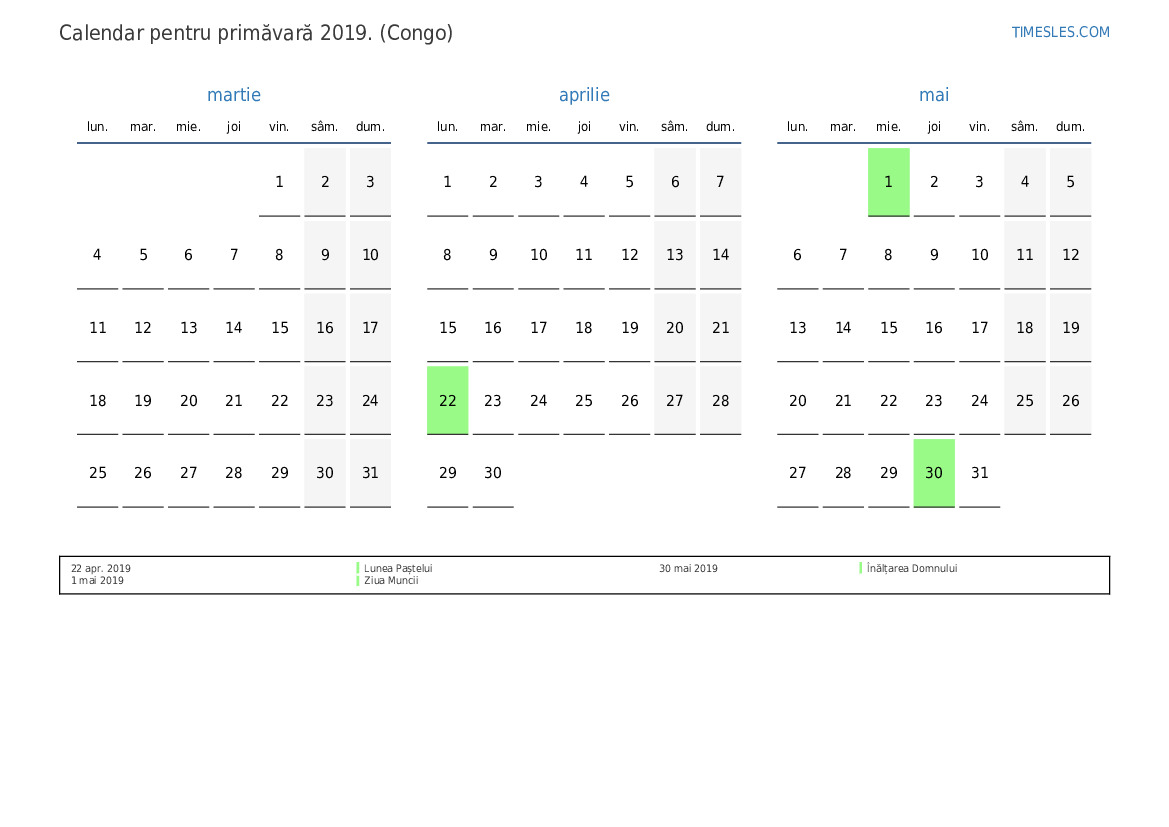Click the 22 apr. 2019 legend date

pyautogui.click(x=101, y=568)
